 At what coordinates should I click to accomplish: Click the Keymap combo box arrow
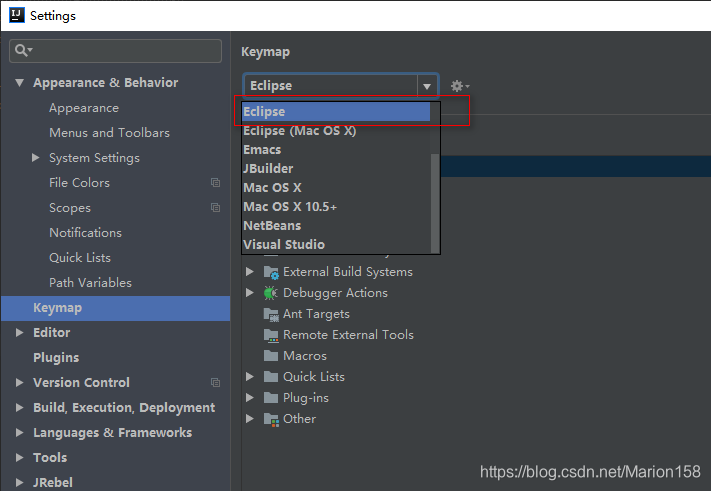(427, 86)
